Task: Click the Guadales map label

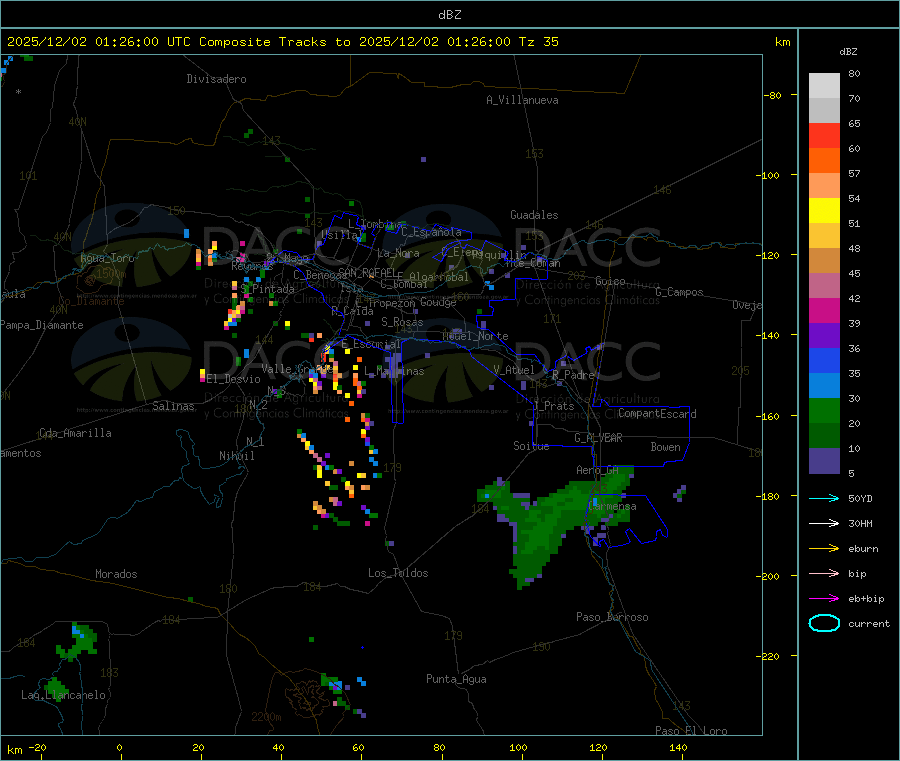Action: 534,215
